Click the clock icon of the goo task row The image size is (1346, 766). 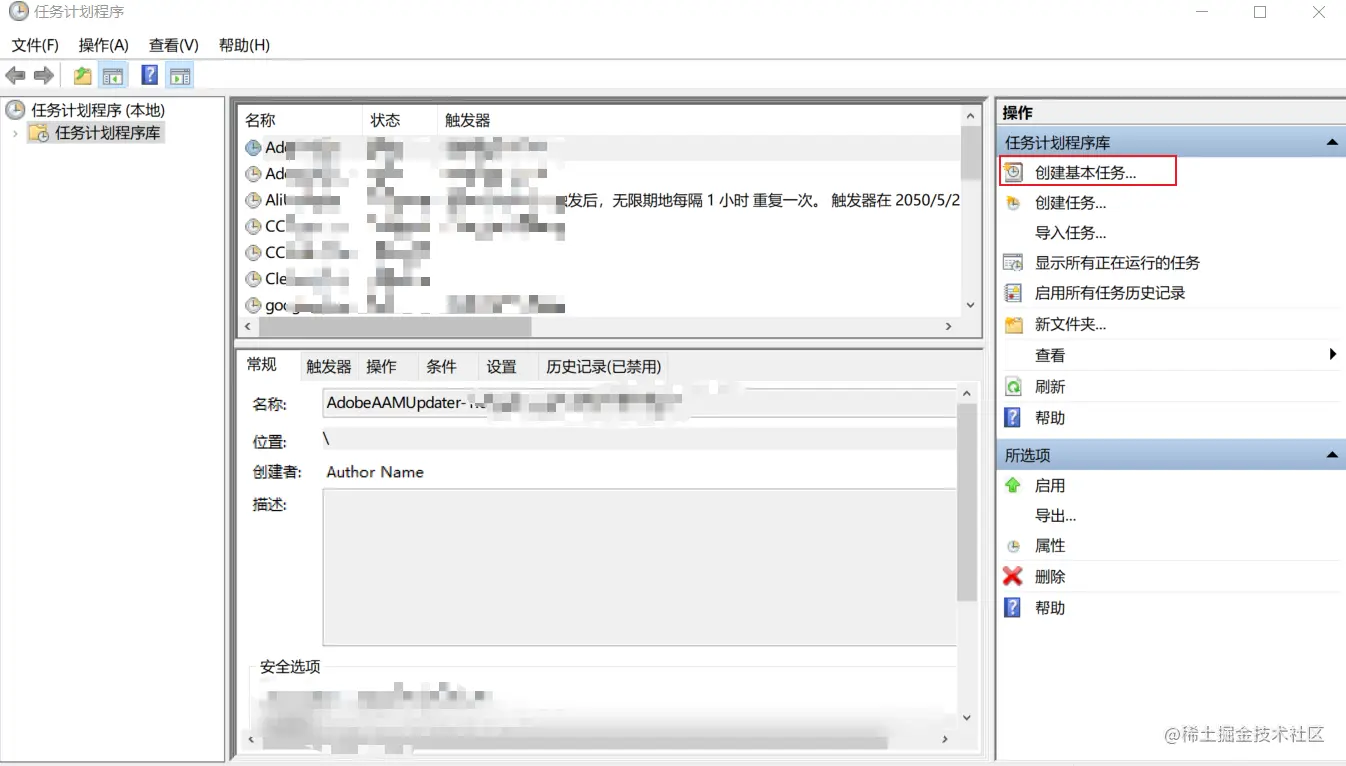253,305
